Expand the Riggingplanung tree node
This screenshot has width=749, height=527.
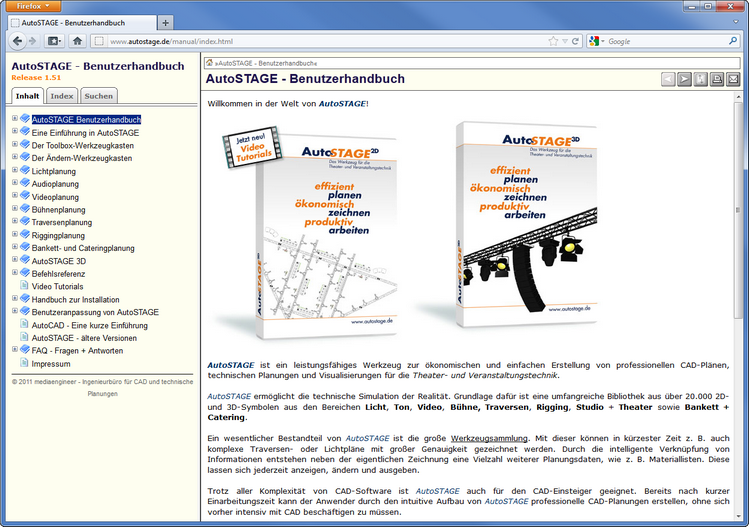click(x=15, y=235)
